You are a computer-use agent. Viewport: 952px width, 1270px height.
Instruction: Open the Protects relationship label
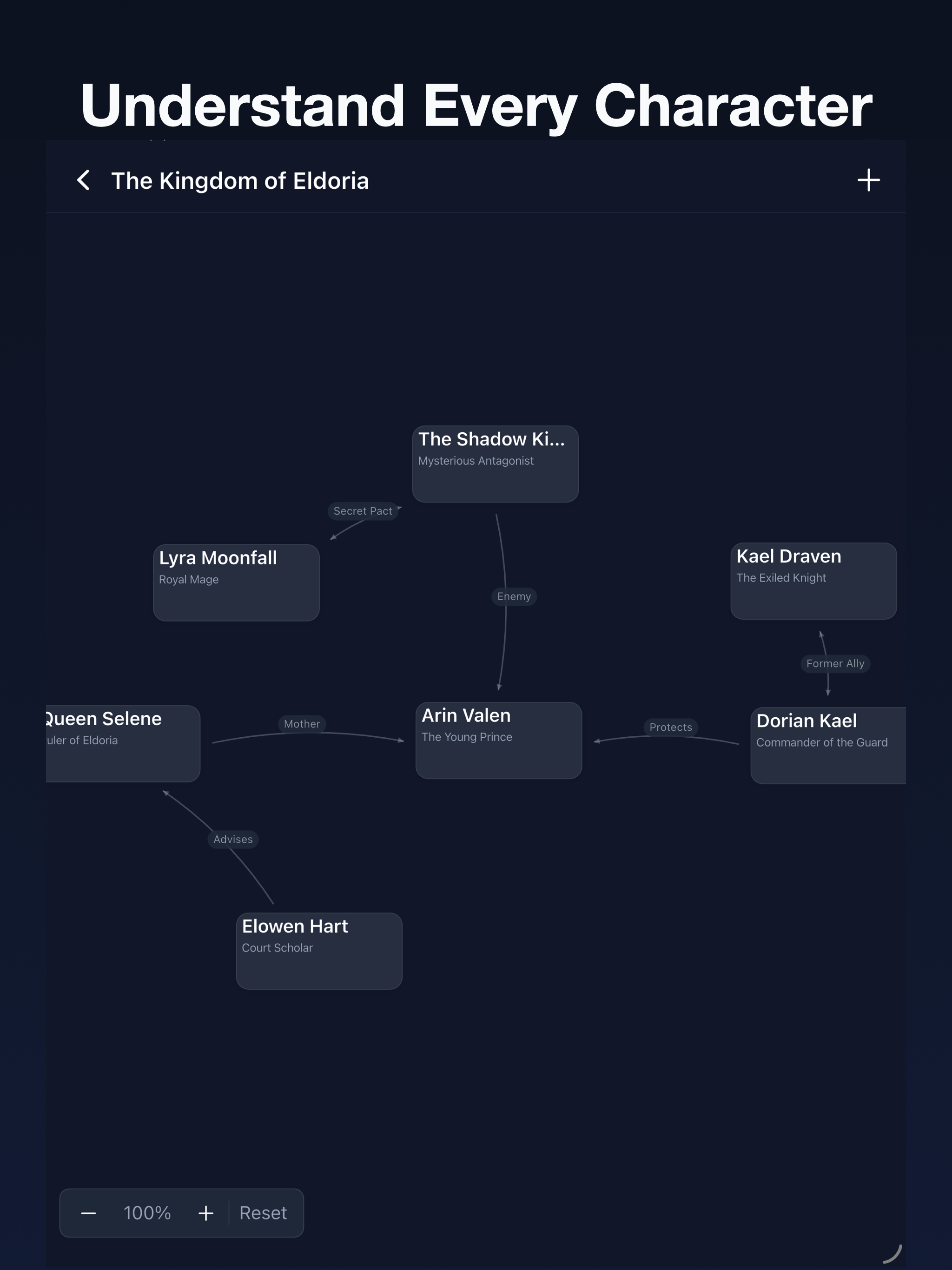tap(671, 728)
